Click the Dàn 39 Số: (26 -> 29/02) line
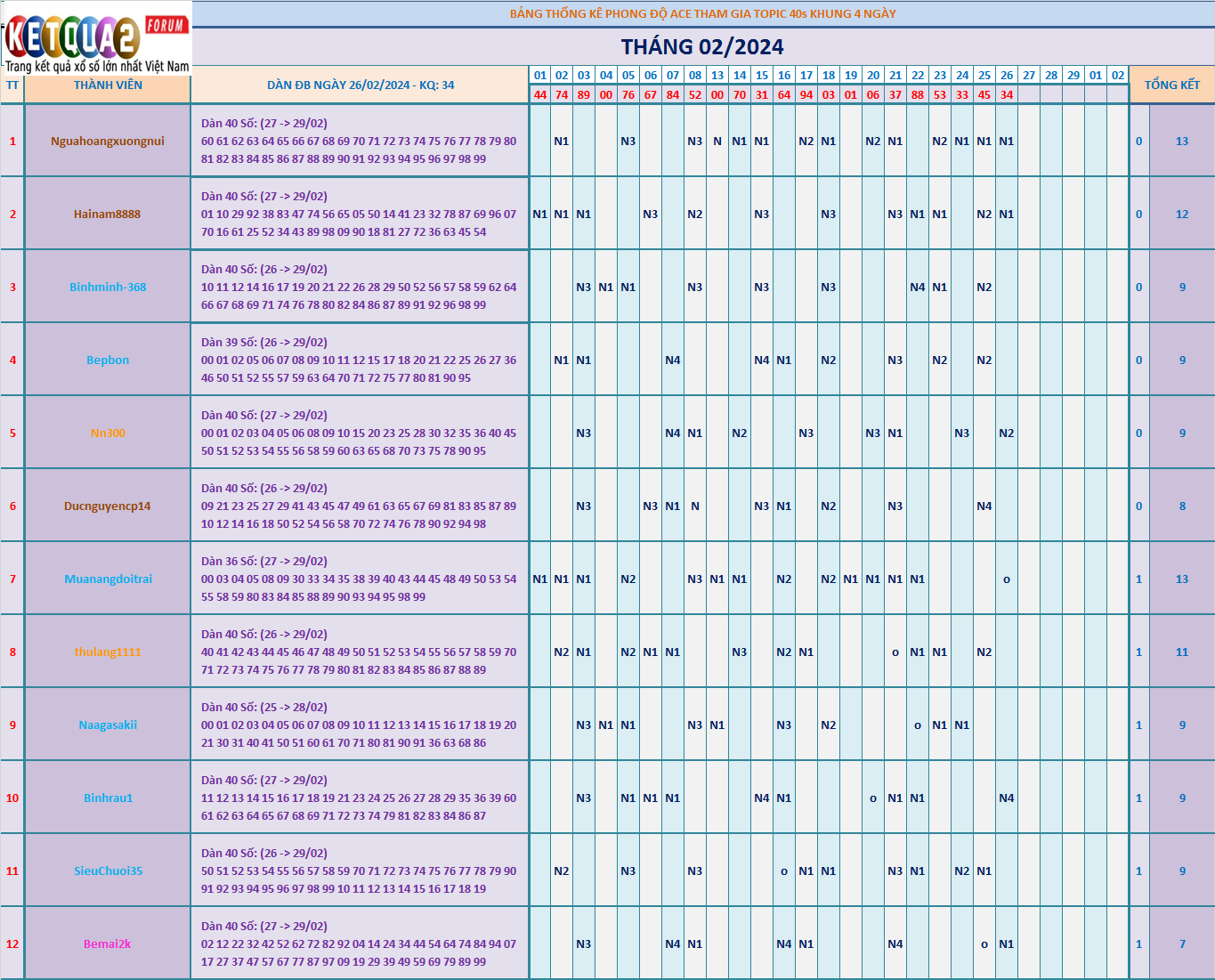Viewport: 1215px width, 980px height. 264,342
